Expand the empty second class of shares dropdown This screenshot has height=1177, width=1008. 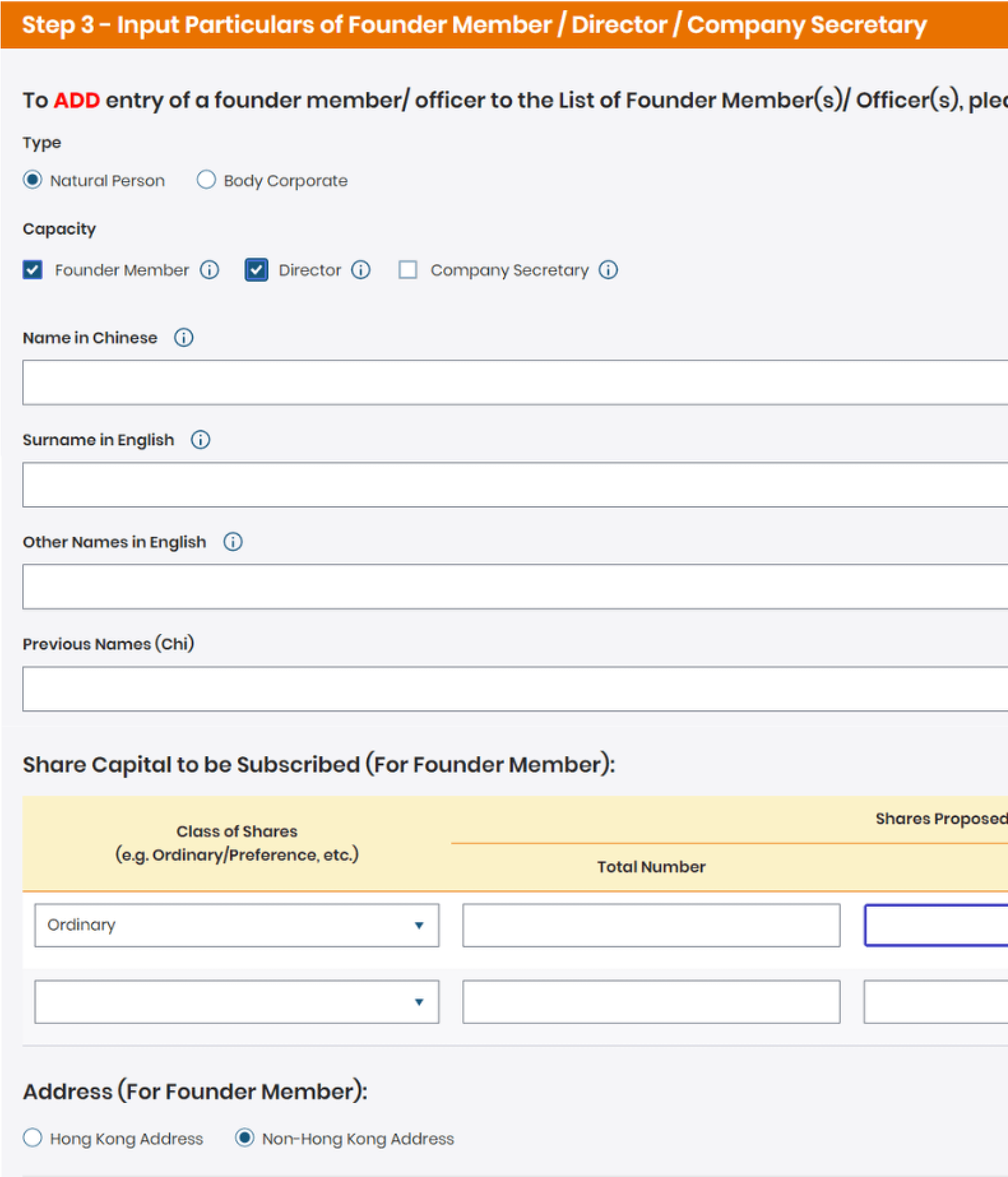pyautogui.click(x=237, y=1002)
